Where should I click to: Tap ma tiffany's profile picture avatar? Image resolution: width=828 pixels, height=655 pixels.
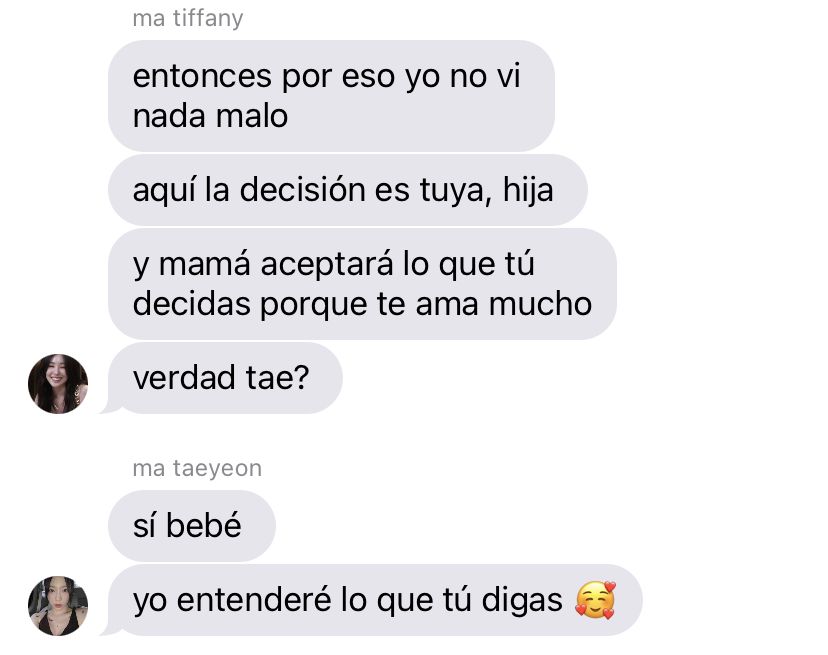pyautogui.click(x=58, y=383)
